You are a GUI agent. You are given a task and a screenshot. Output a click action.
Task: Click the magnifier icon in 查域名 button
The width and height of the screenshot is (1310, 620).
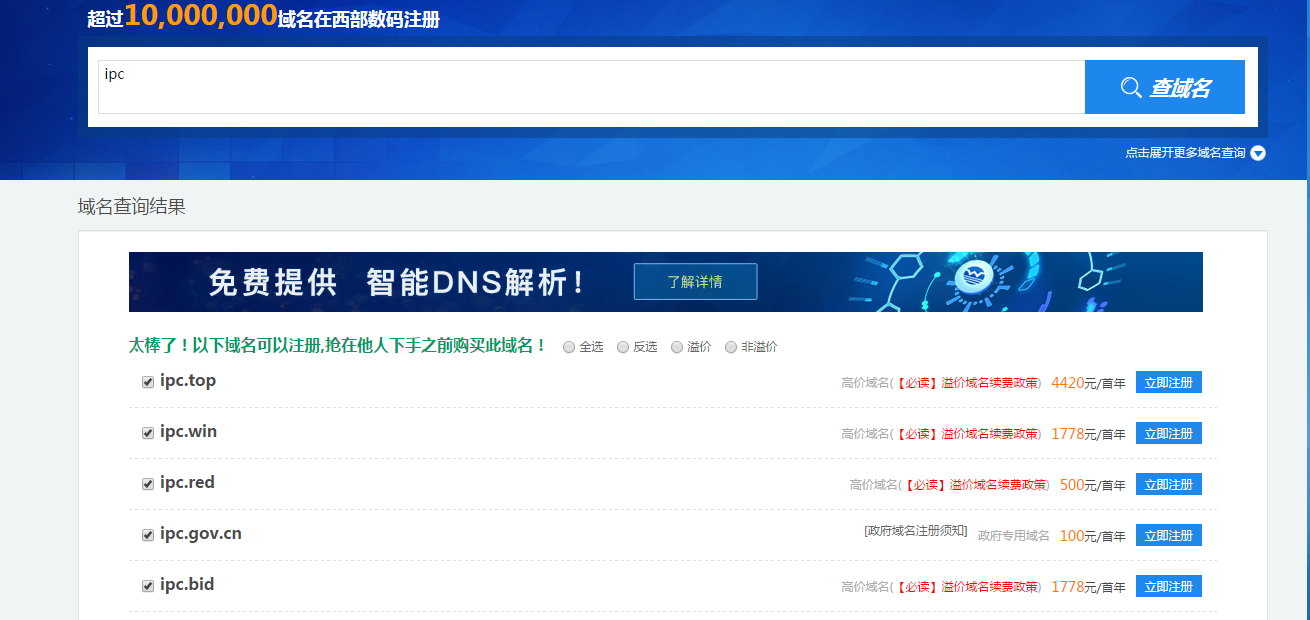(x=1131, y=88)
